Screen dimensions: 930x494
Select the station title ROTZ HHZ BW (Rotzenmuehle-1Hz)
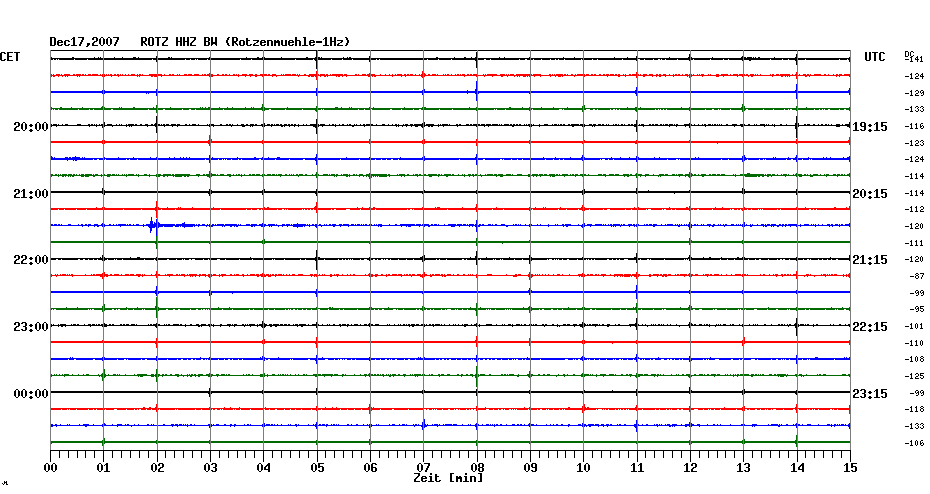(x=246, y=42)
